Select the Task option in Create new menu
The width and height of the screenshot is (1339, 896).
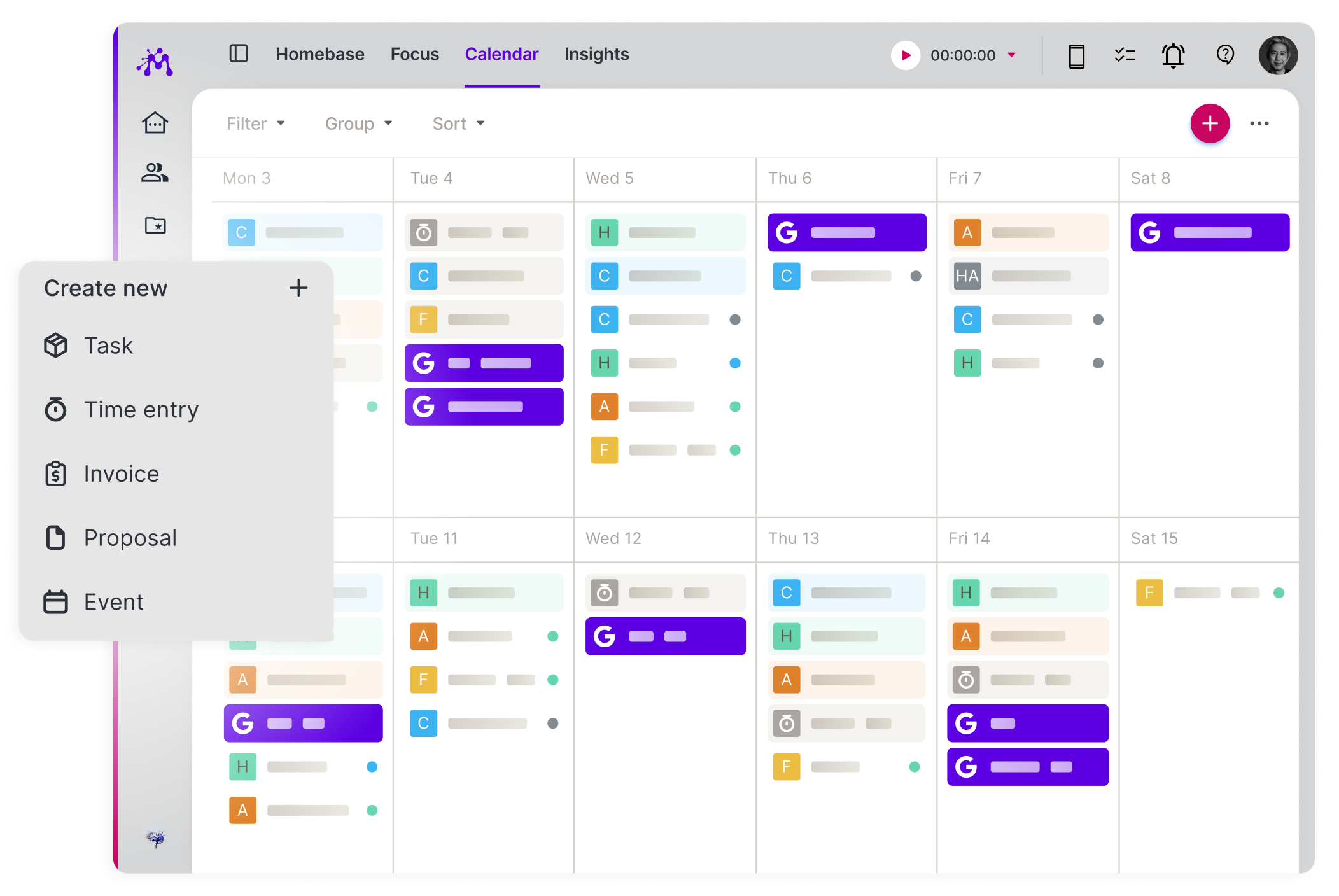109,346
